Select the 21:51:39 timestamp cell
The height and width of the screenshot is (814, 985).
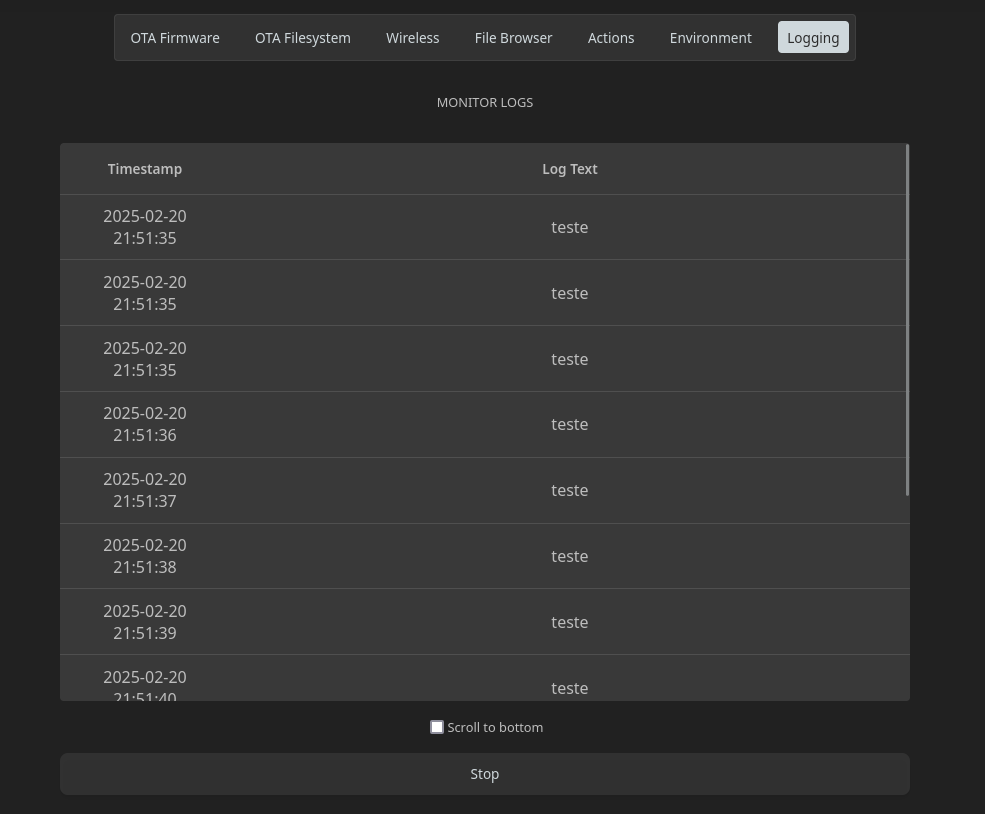144,622
